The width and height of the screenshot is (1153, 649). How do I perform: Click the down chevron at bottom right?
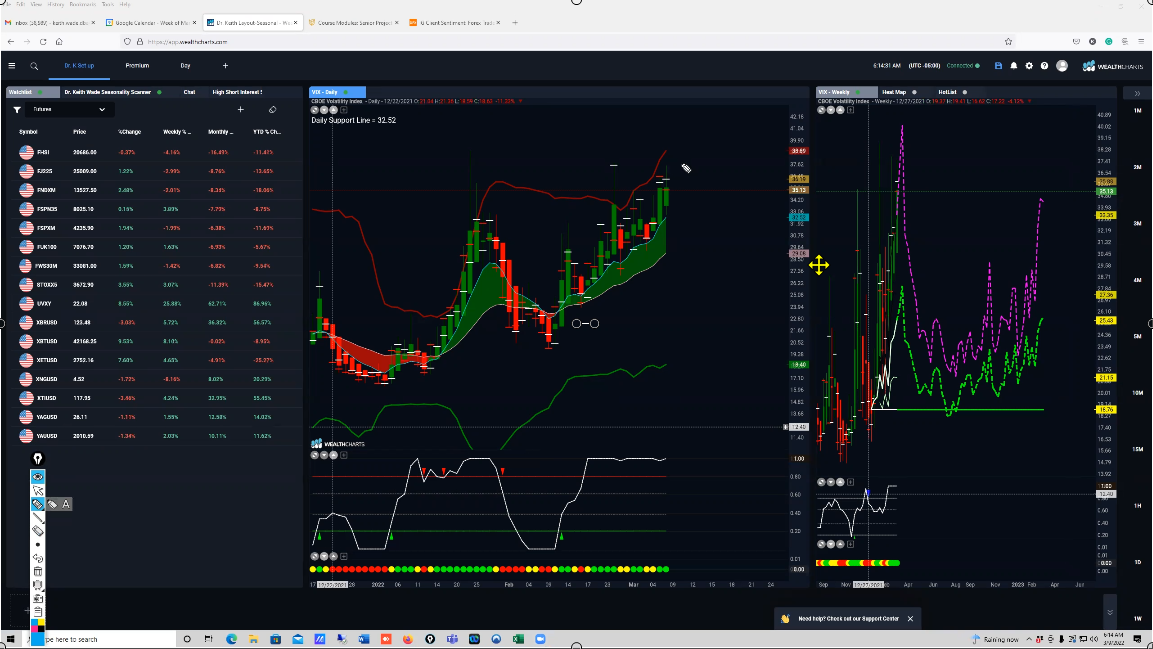[x=1110, y=612]
